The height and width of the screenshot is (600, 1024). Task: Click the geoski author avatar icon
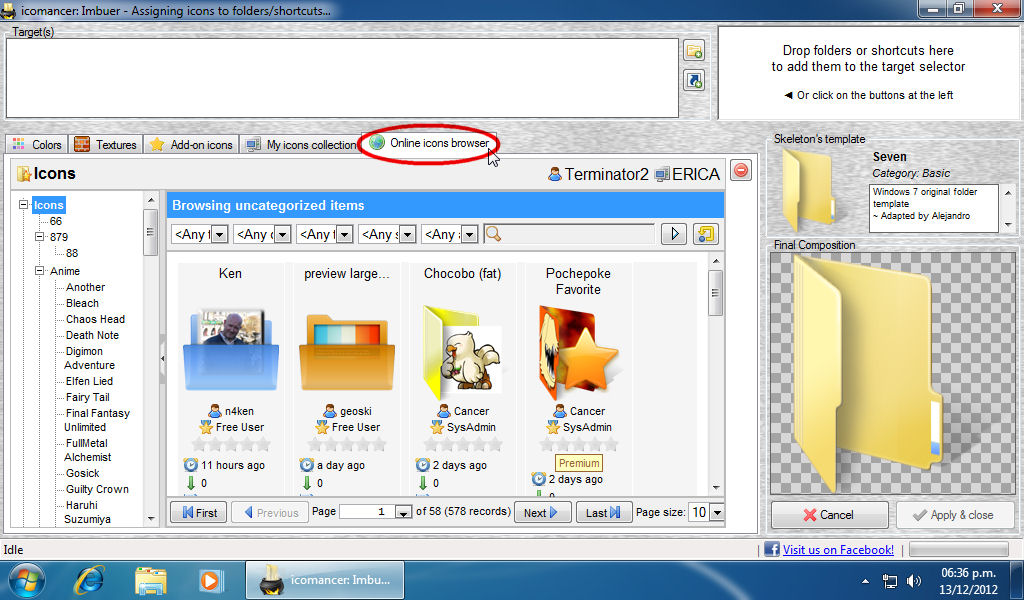330,411
